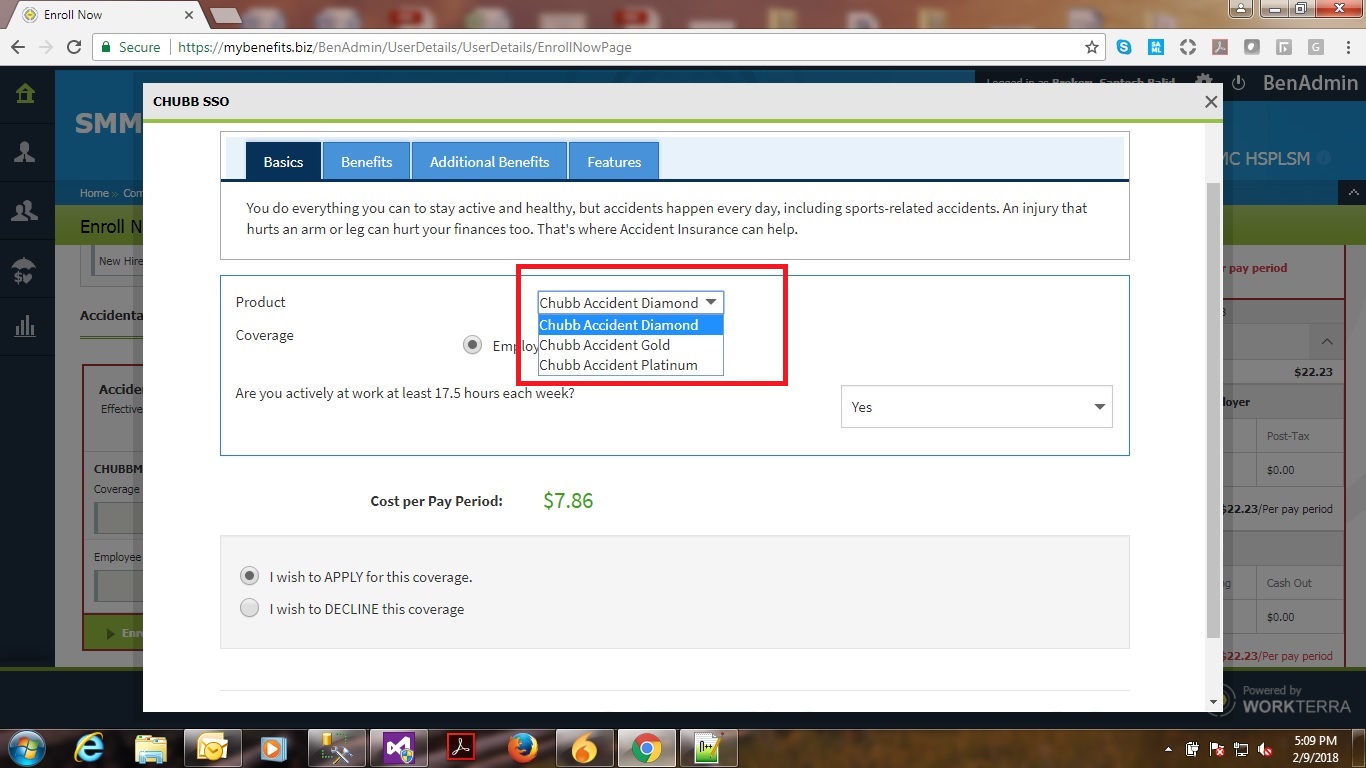The image size is (1366, 768).
Task: Switch to the Features tab
Action: (614, 161)
